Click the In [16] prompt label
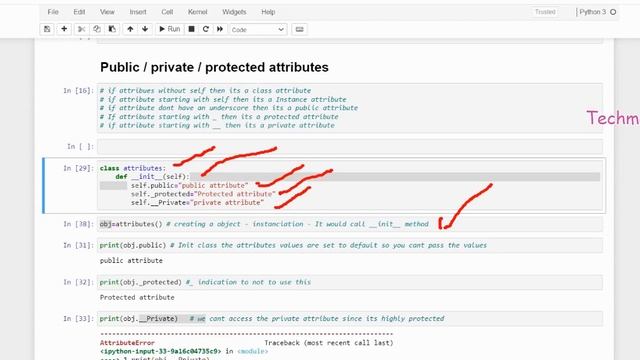Image resolution: width=640 pixels, height=360 pixels. coord(78,91)
